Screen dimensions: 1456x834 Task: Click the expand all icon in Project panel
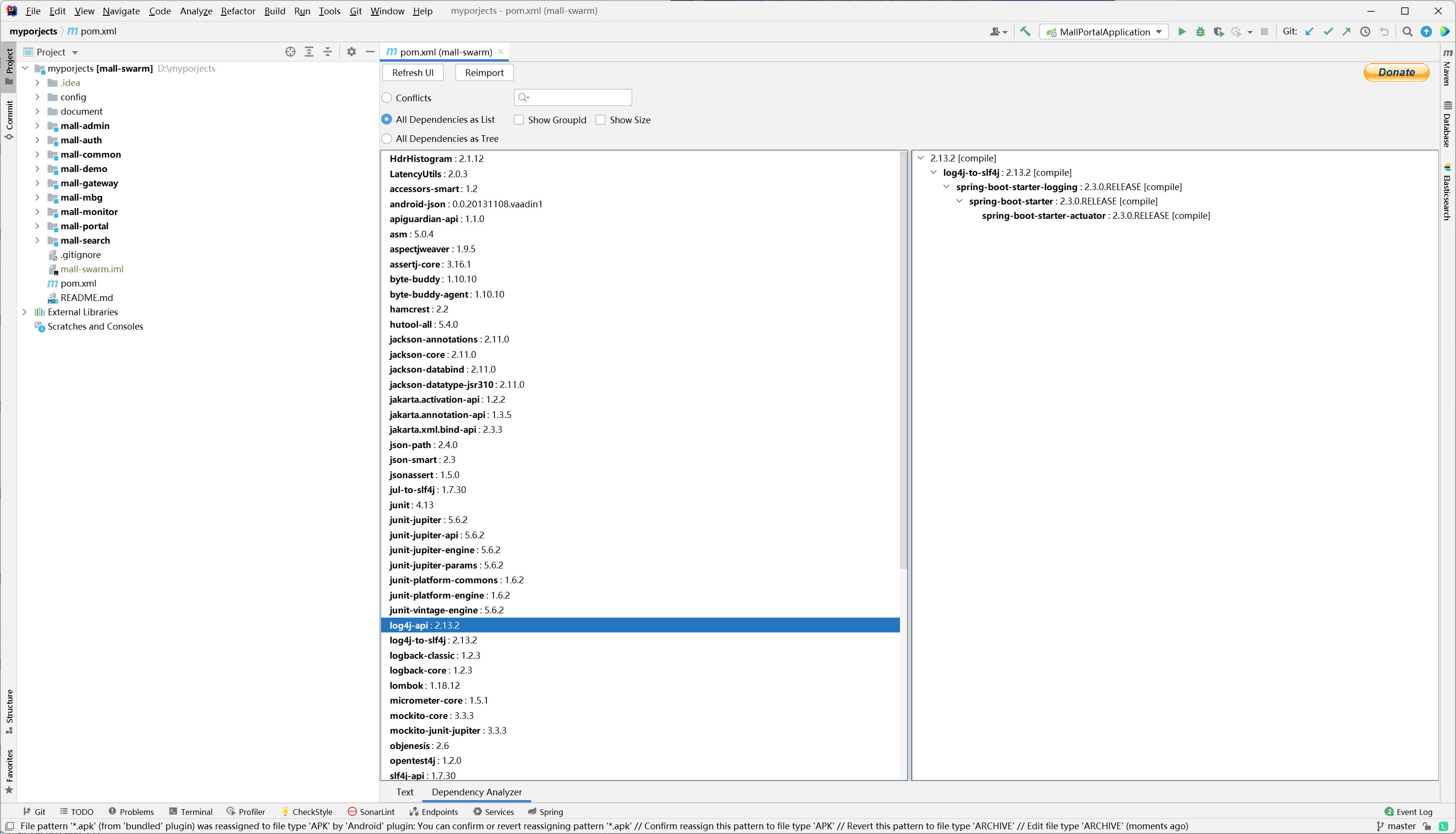(309, 52)
